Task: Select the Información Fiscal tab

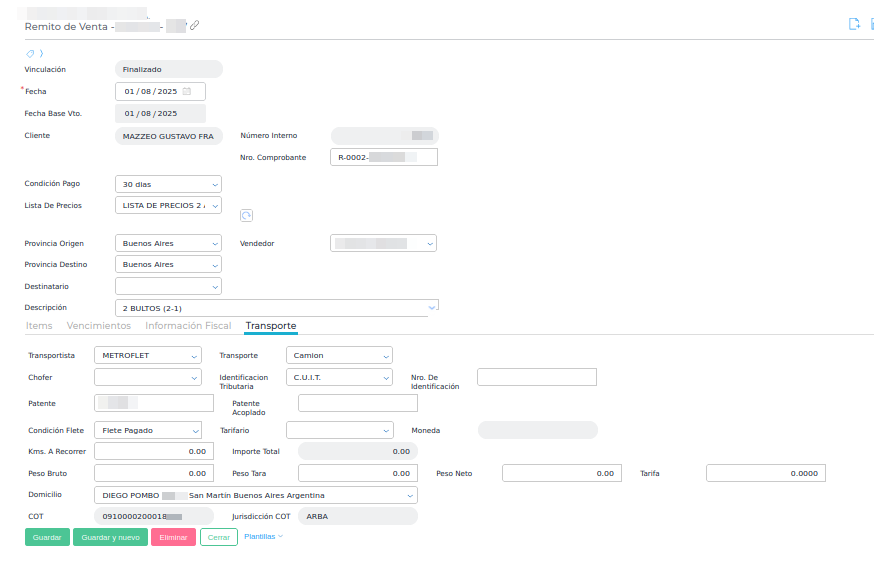Action: [x=188, y=326]
